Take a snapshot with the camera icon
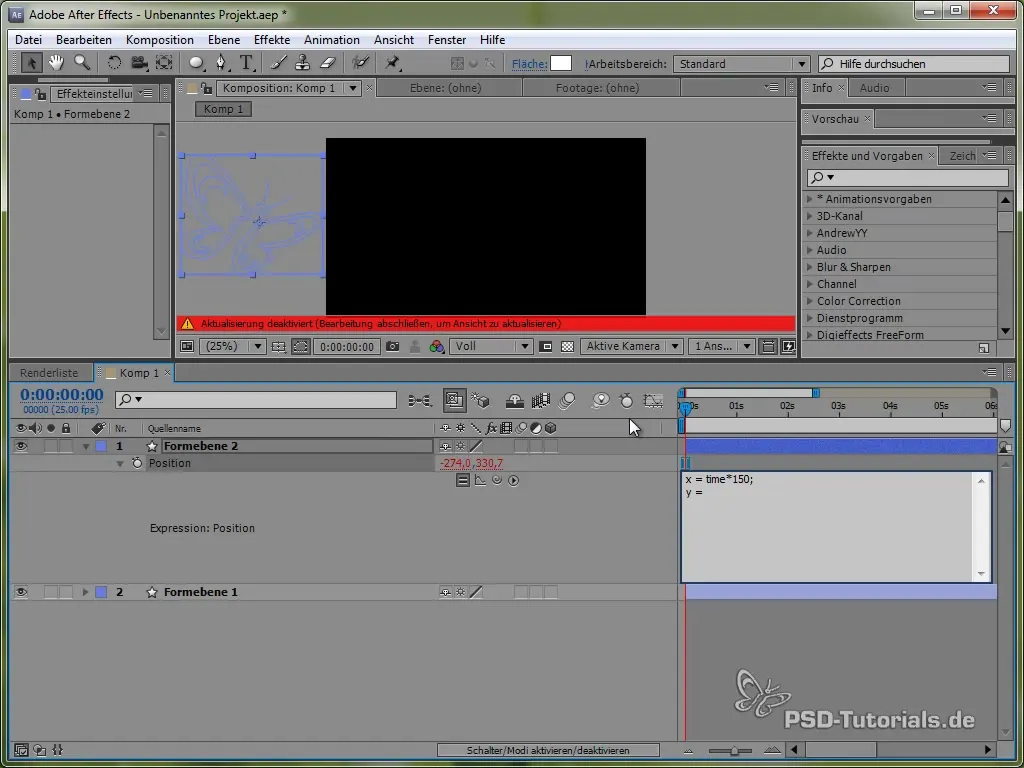 (x=392, y=347)
